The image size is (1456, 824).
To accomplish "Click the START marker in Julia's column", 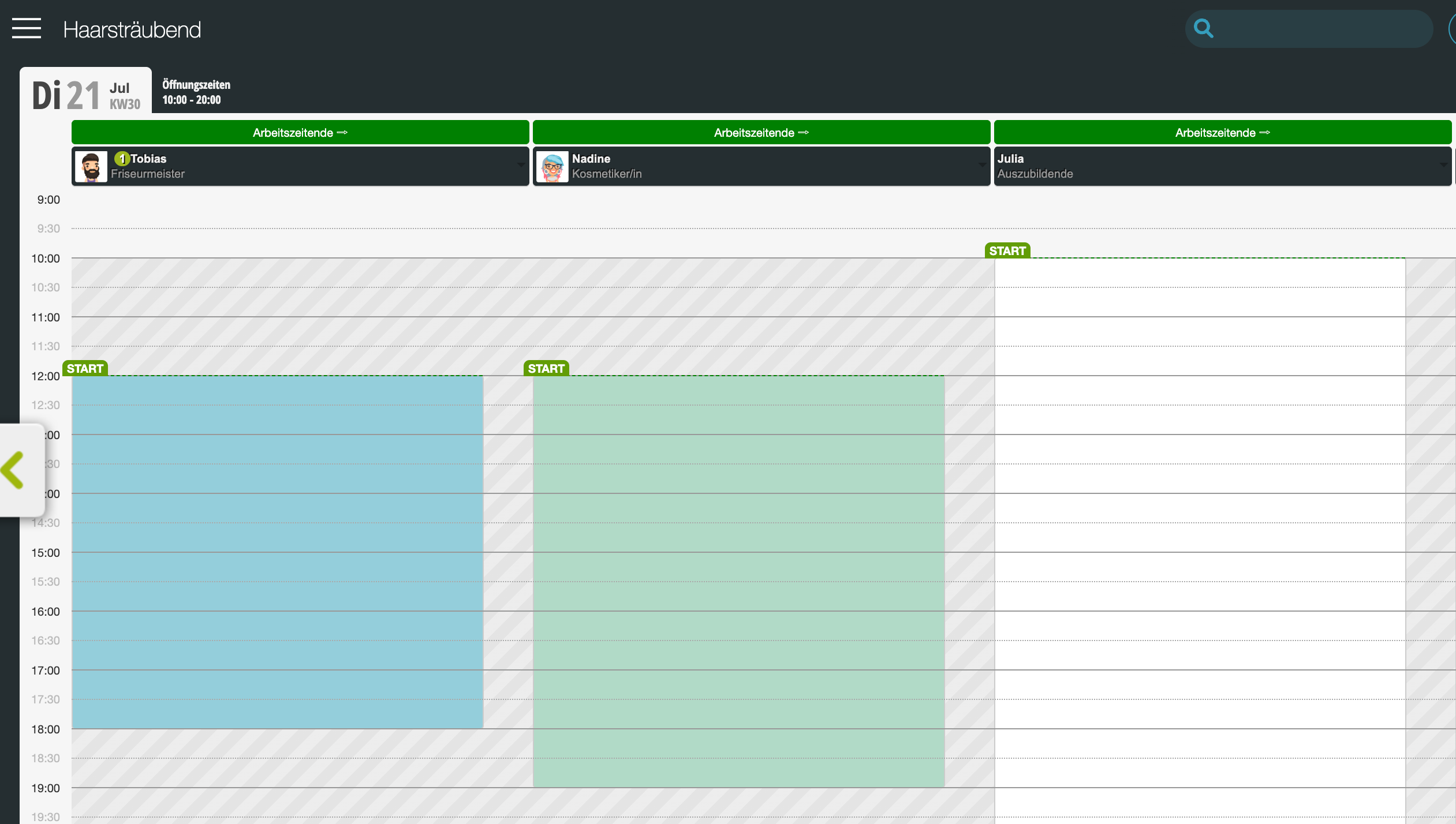I will pos(1007,250).
